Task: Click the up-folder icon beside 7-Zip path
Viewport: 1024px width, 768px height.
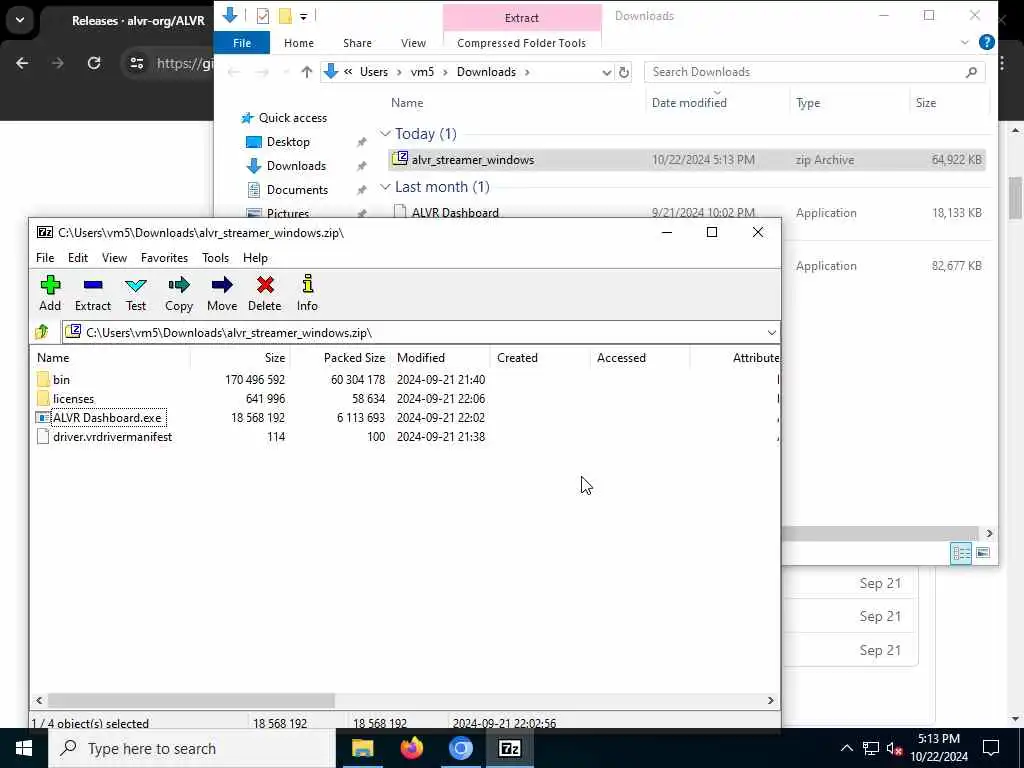Action: (x=42, y=332)
